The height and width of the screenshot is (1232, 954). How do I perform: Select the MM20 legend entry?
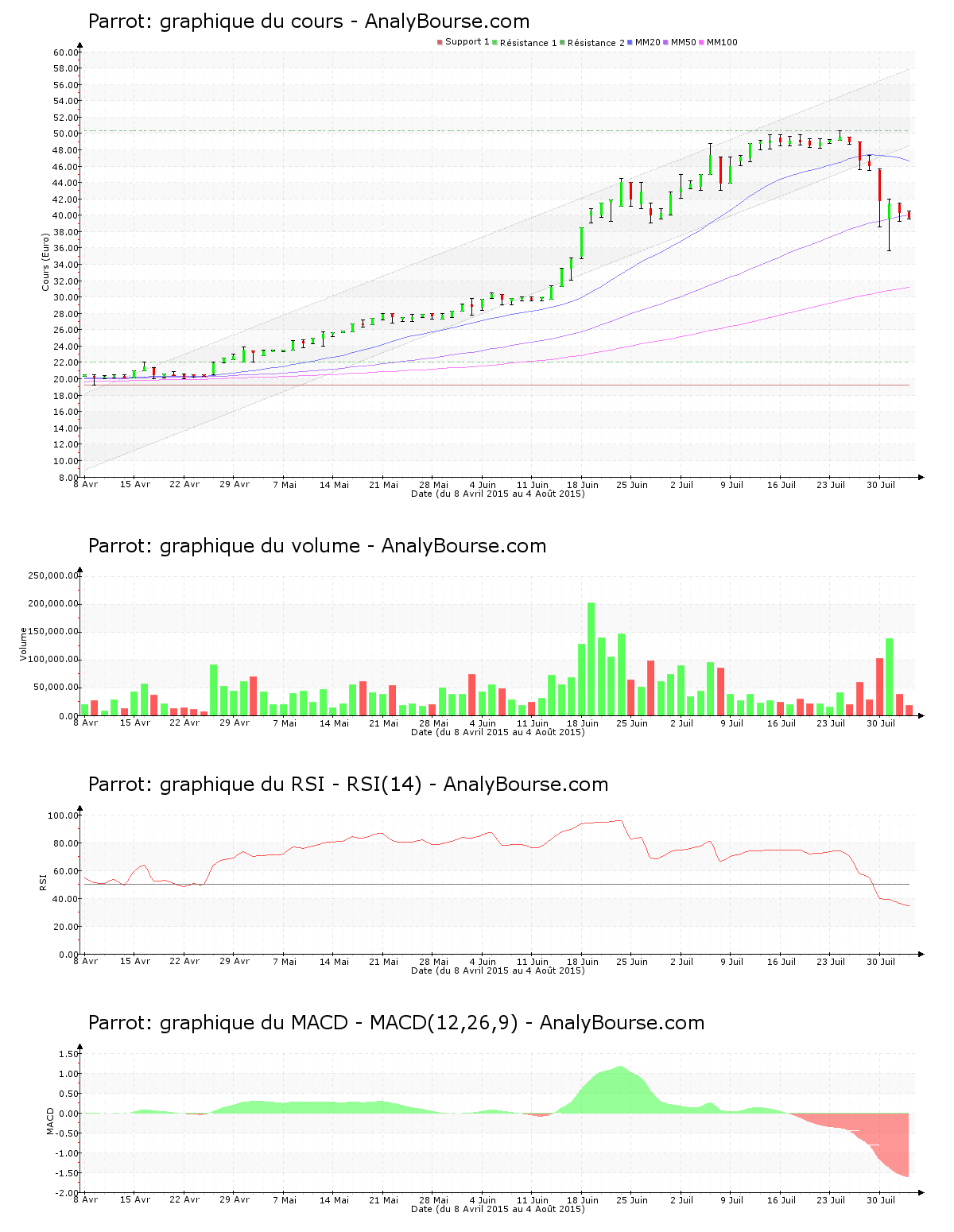[644, 42]
